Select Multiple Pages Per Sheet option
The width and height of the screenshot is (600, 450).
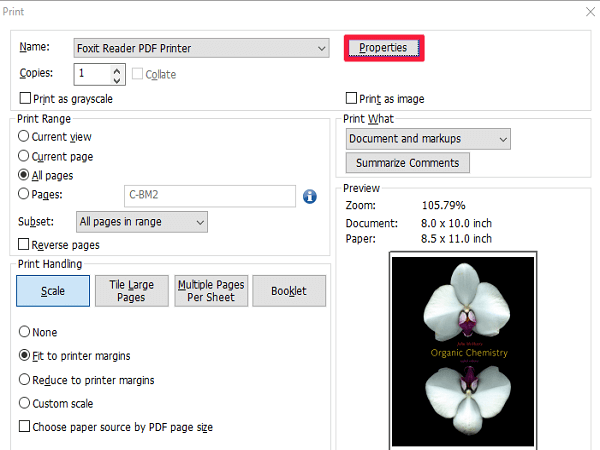point(211,291)
